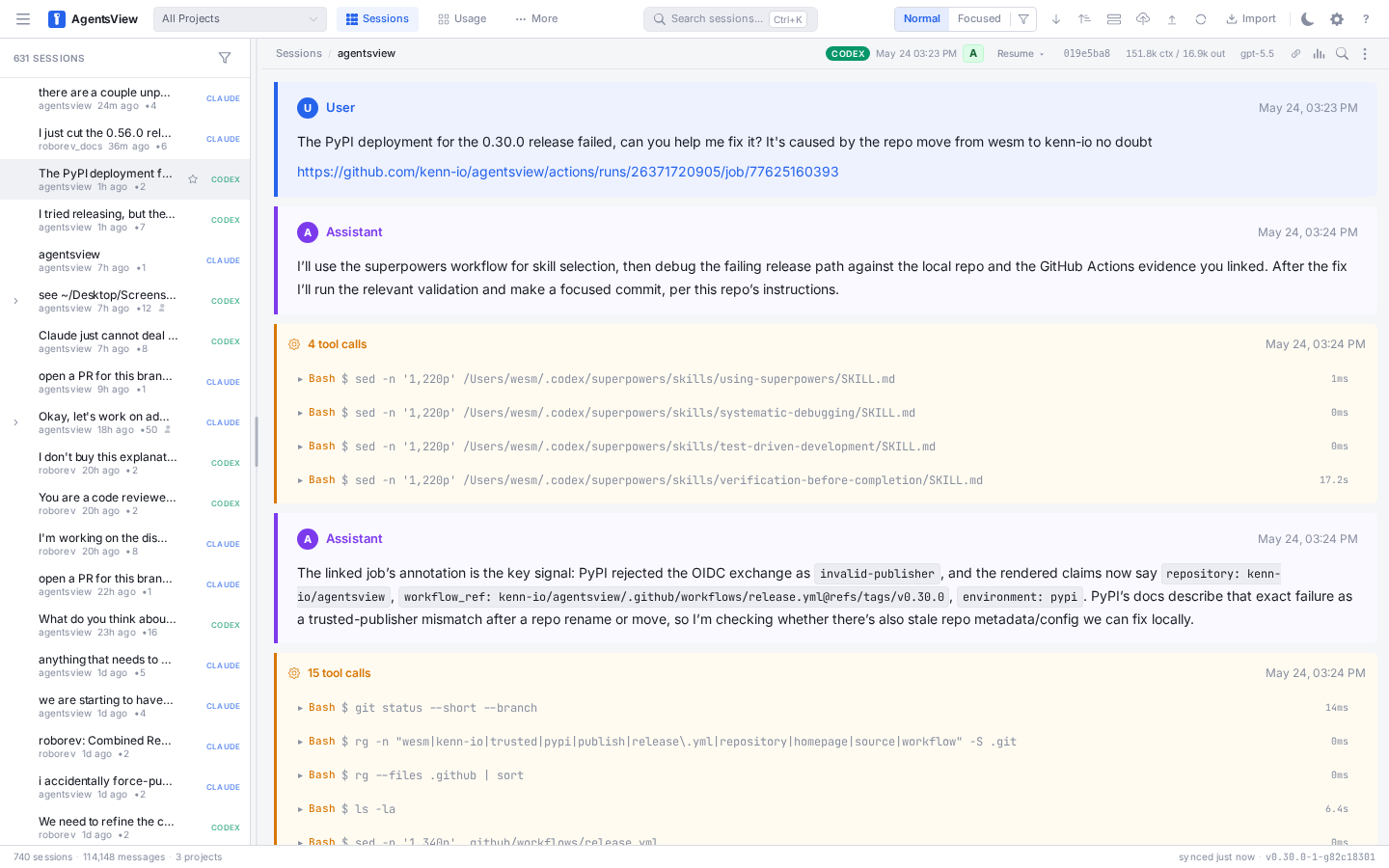Expand the 'rg --files .github' Bash call
This screenshot has width=1389, height=868.
point(826,775)
